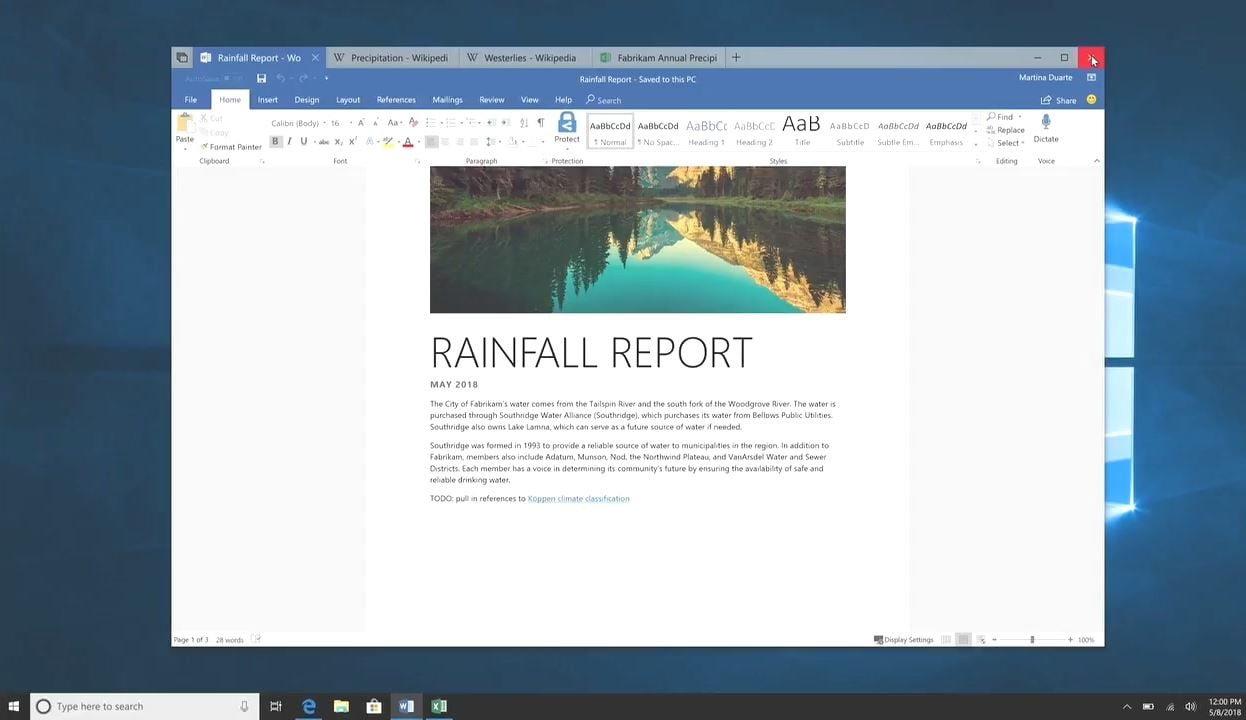Collapse the ribbon with the chevron
The height and width of the screenshot is (720, 1246).
pos(1097,161)
